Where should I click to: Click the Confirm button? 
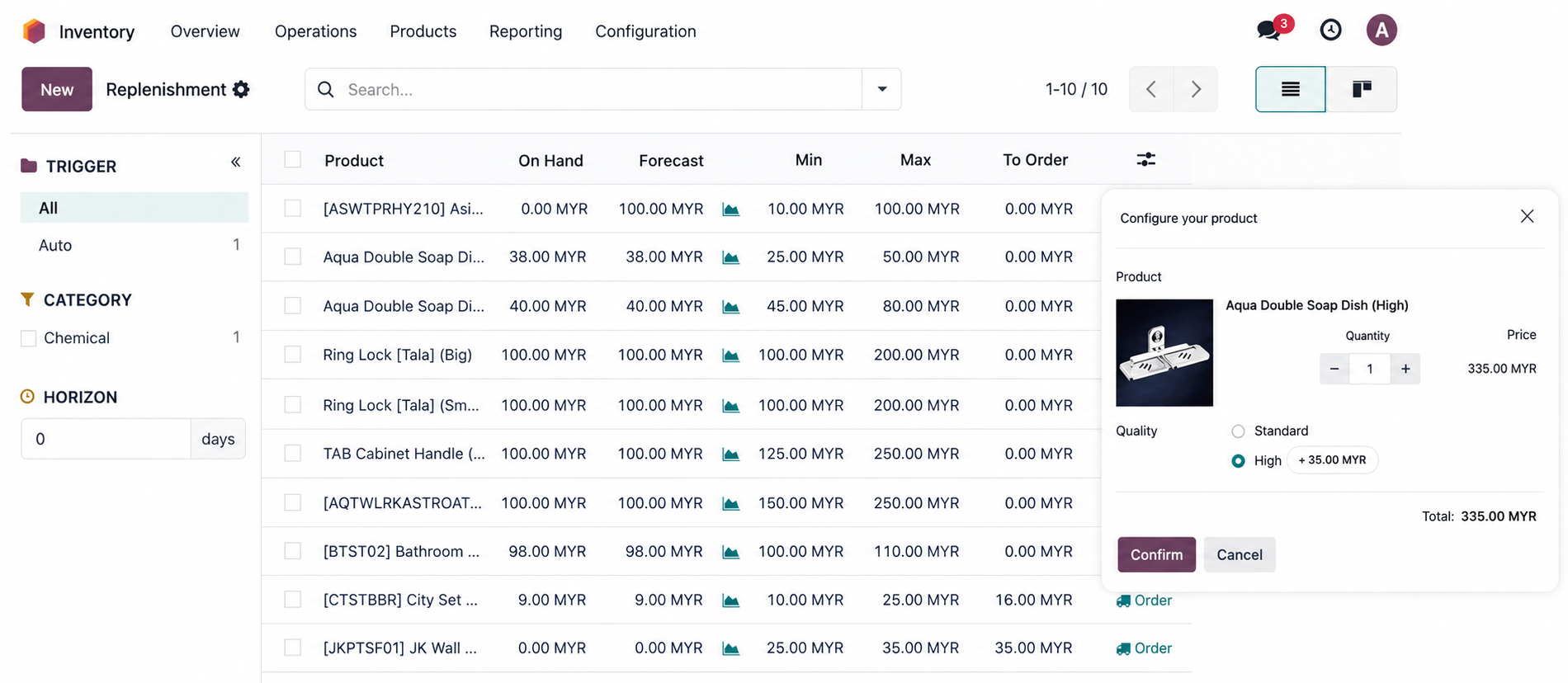tap(1155, 554)
